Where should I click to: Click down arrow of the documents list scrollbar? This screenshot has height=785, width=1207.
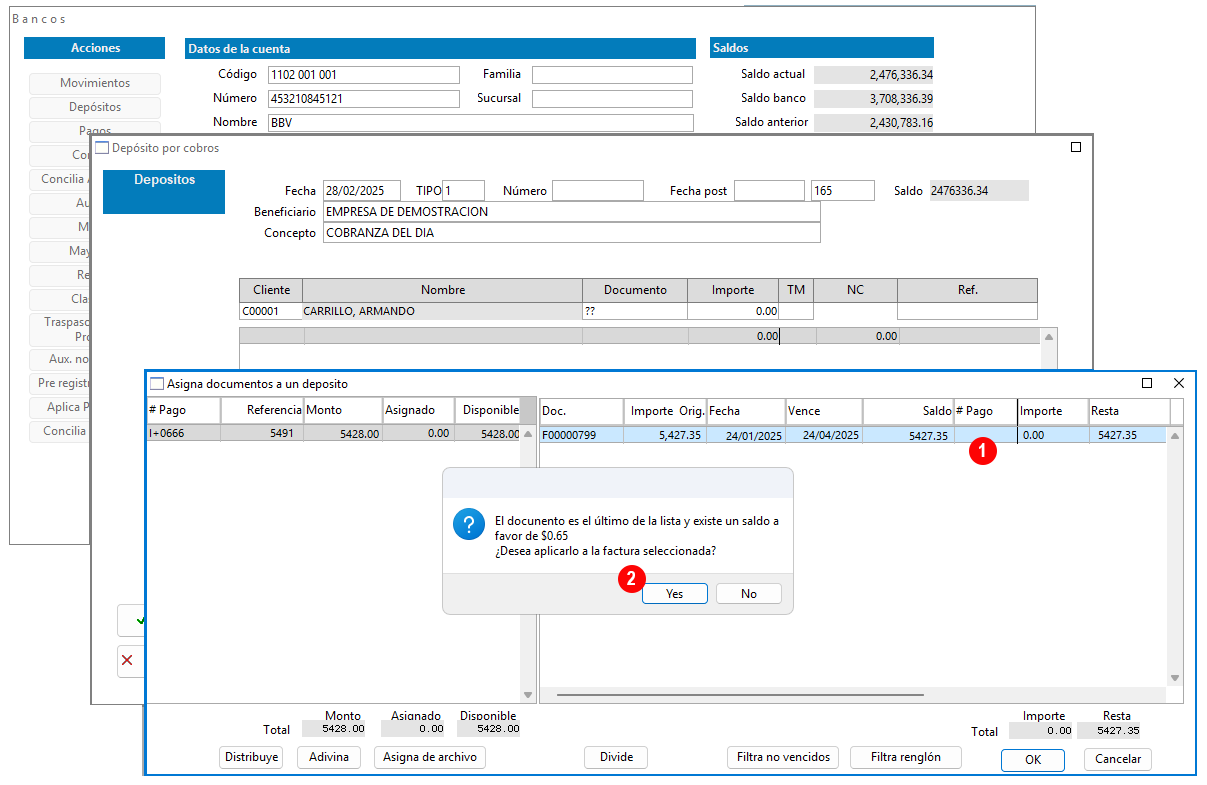pos(1176,679)
